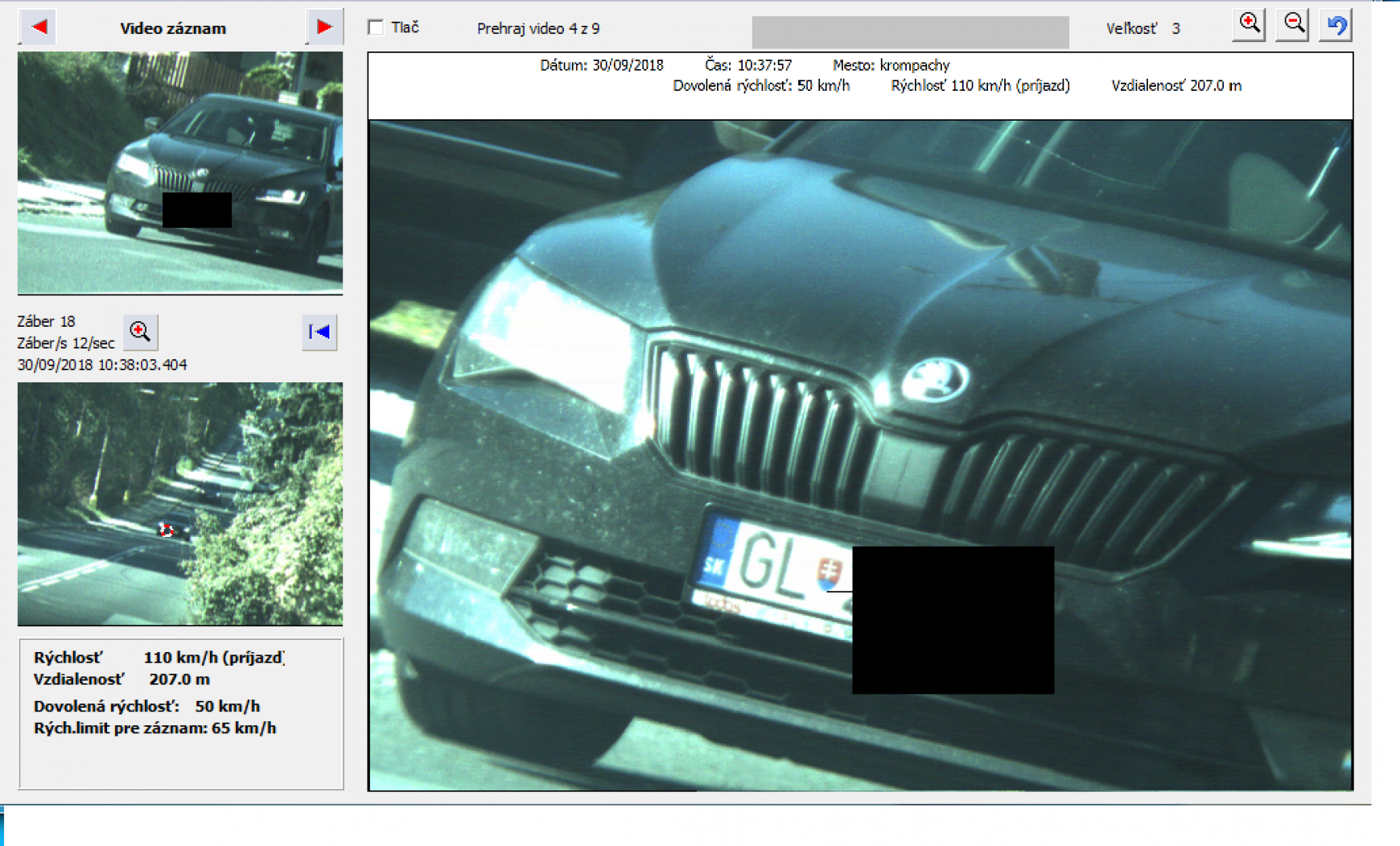Click the Prehraj video 4 z 9 label

[538, 28]
